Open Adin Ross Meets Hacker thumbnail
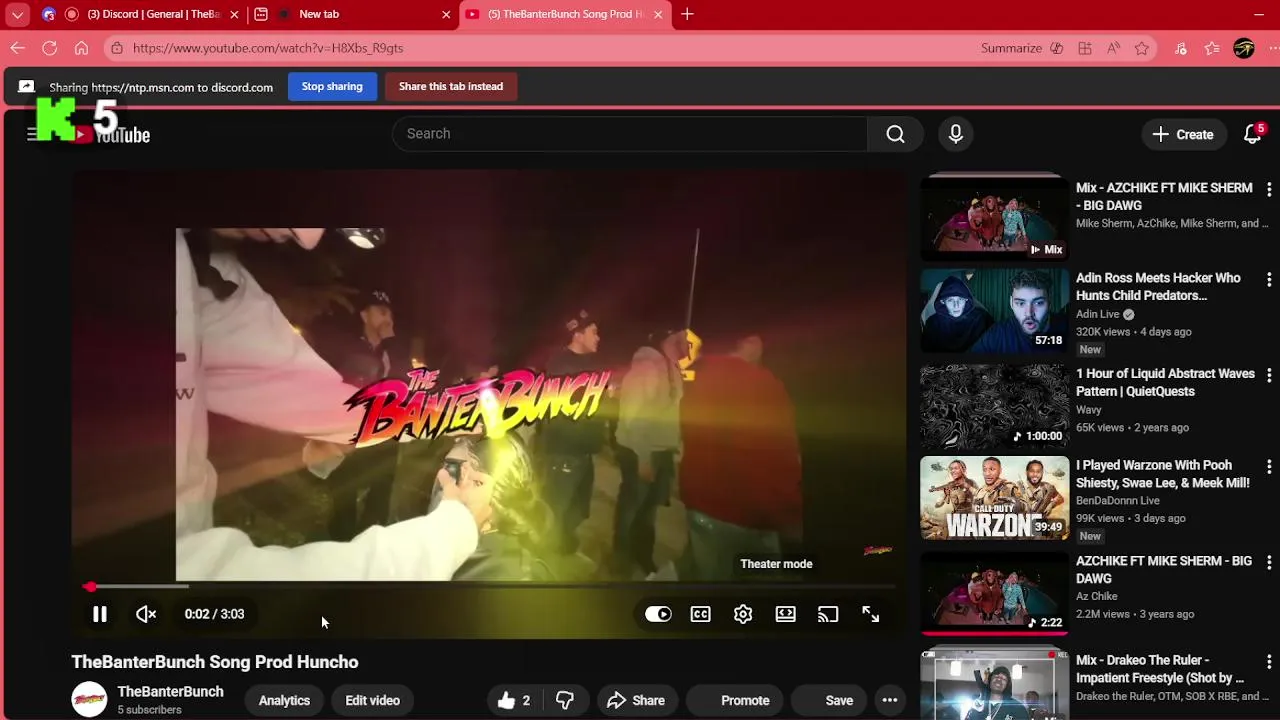The image size is (1280, 720). (x=994, y=309)
